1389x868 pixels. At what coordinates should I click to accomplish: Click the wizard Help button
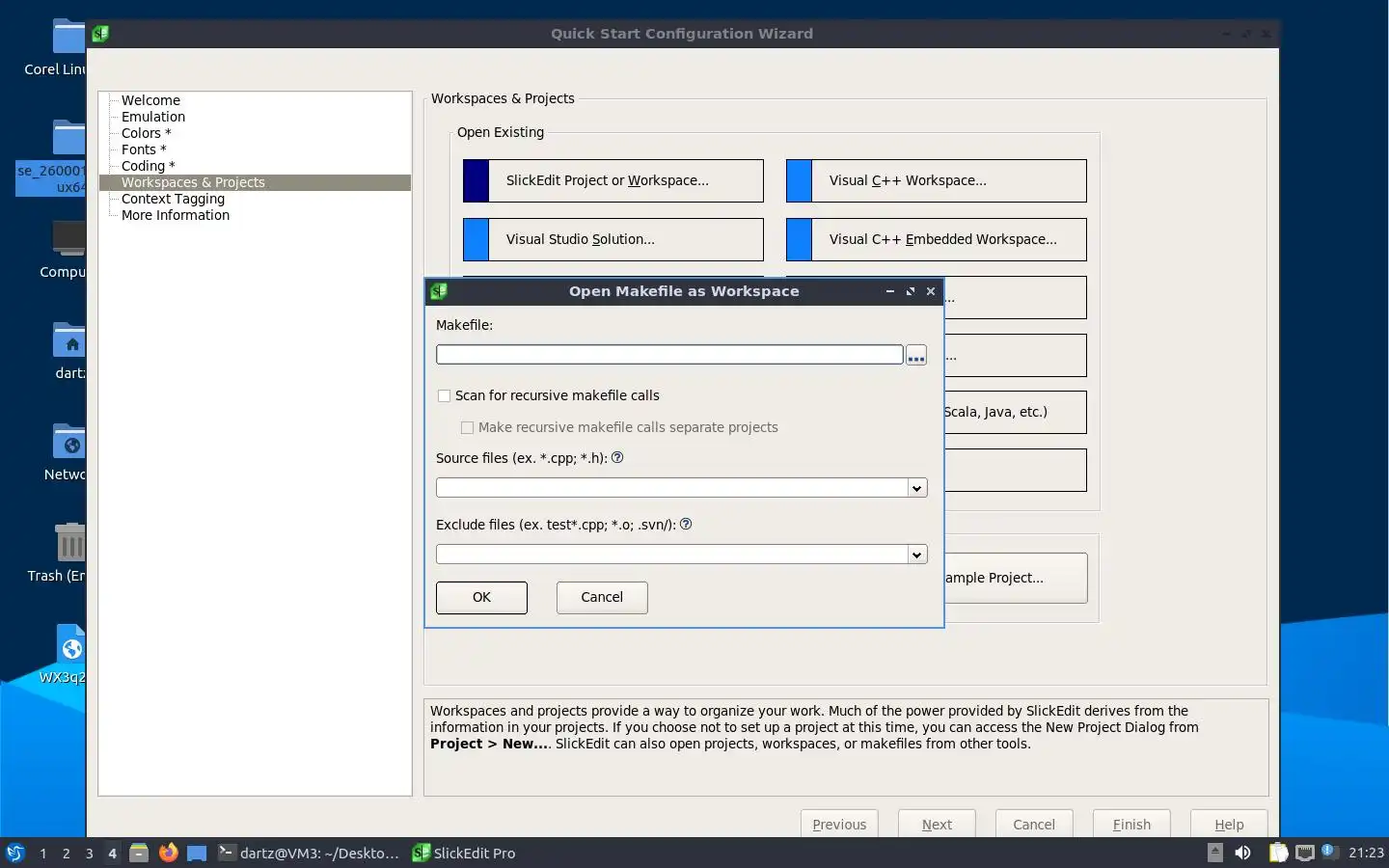(x=1229, y=825)
